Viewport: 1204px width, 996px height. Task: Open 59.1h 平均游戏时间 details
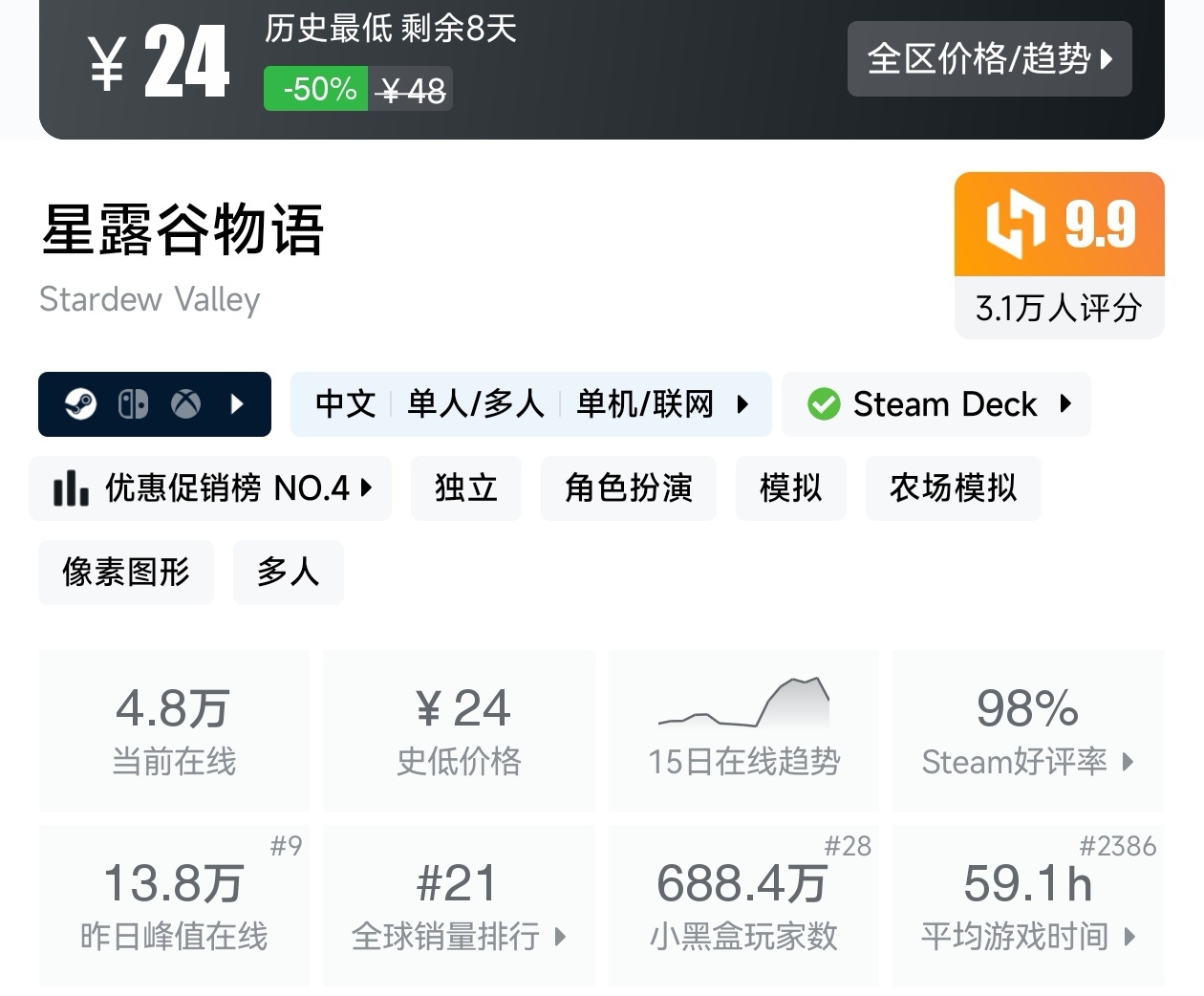[x=1028, y=905]
